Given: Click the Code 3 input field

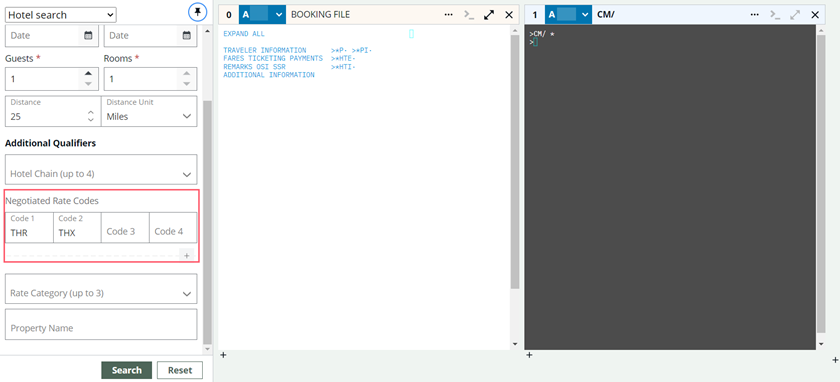Looking at the screenshot, I should [125, 228].
